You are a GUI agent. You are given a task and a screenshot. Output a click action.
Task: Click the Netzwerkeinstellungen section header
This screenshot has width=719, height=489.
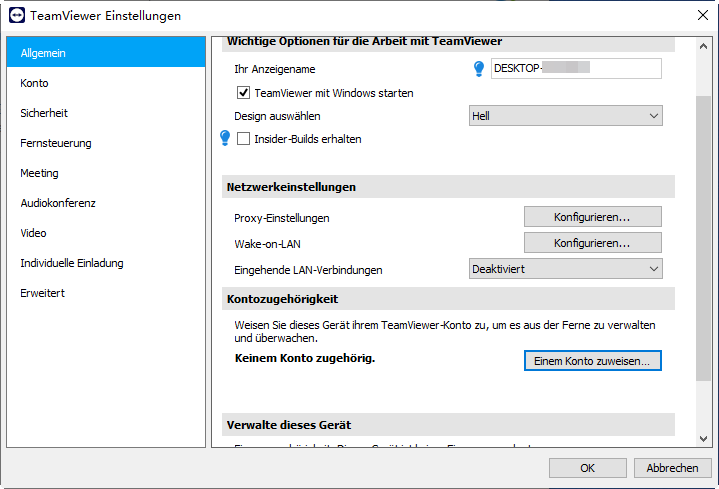pyautogui.click(x=448, y=187)
